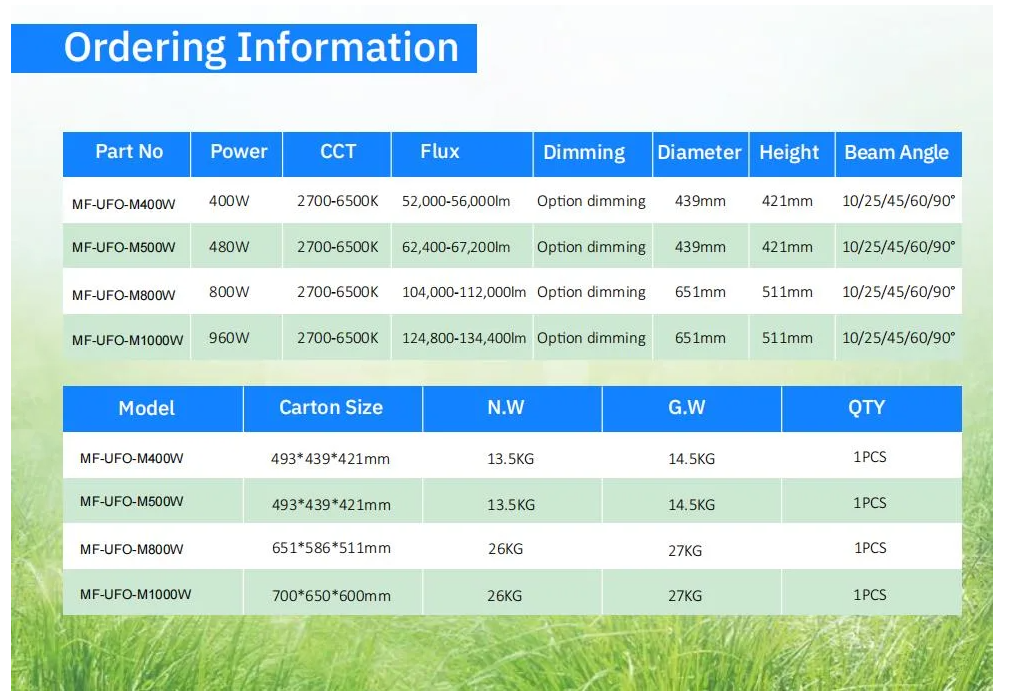This screenshot has width=1020, height=694.
Task: Click the 480W power cell
Action: tap(229, 247)
